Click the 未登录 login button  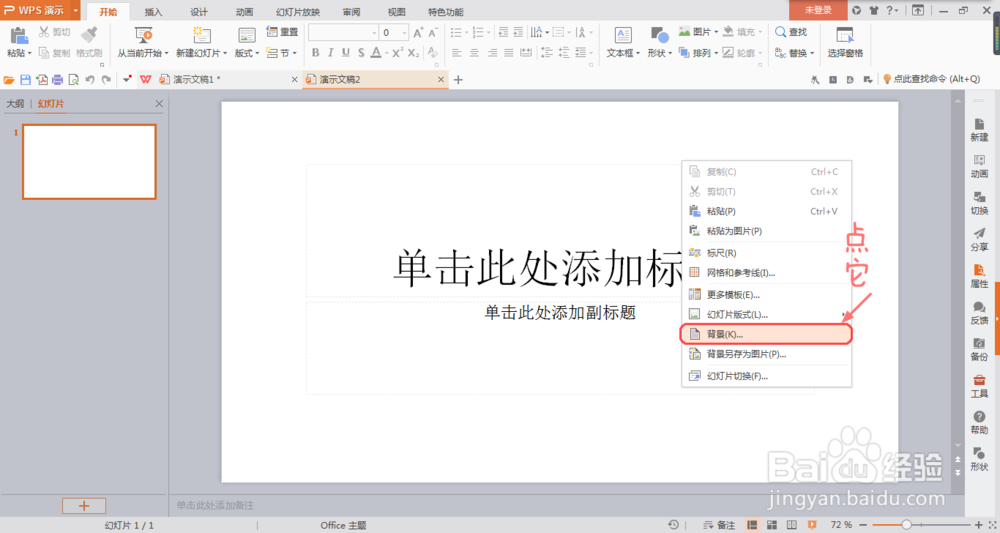818,10
